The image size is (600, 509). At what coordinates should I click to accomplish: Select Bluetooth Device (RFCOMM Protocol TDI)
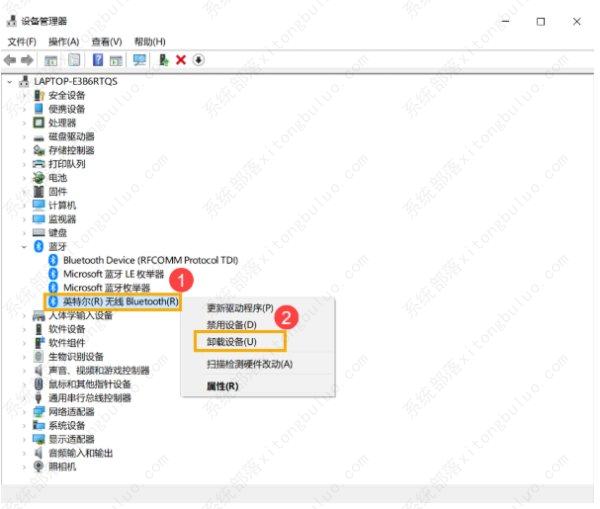tap(150, 260)
